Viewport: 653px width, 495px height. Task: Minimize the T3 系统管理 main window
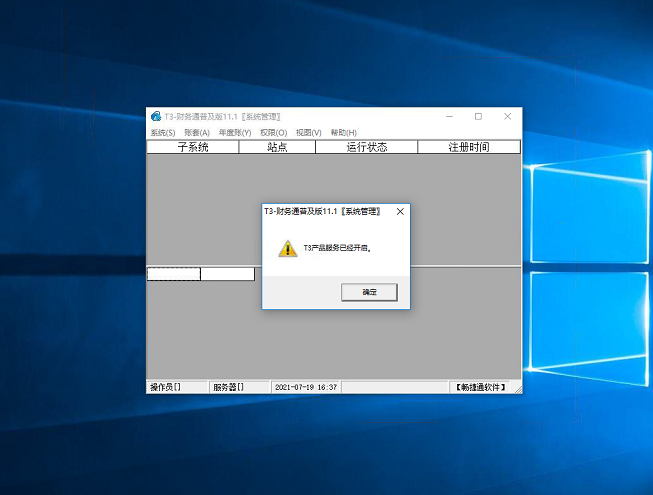point(449,117)
